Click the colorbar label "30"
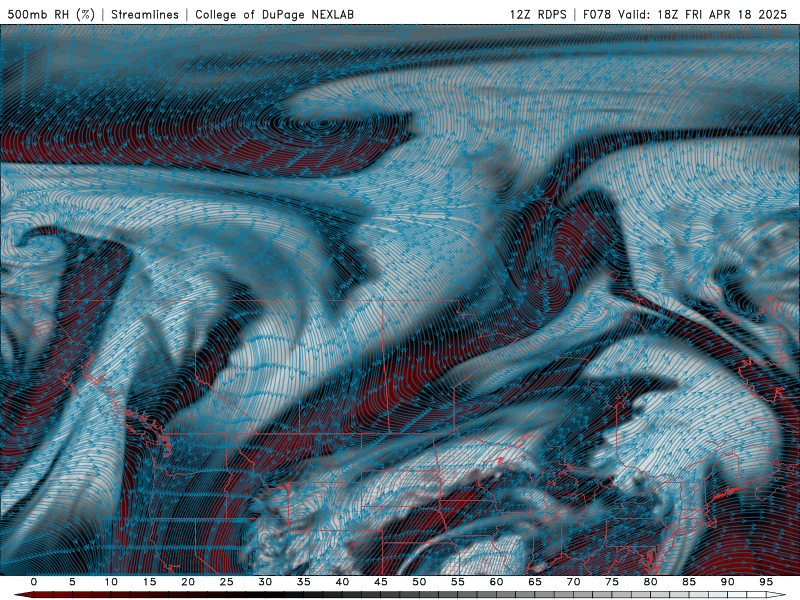800x600 pixels. pyautogui.click(x=265, y=582)
